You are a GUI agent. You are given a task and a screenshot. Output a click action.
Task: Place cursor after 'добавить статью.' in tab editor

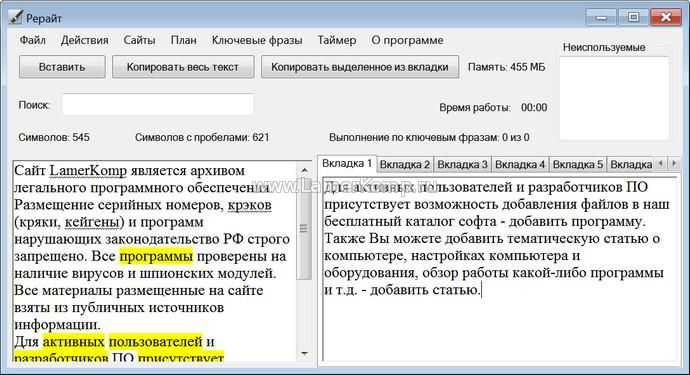pyautogui.click(x=481, y=290)
